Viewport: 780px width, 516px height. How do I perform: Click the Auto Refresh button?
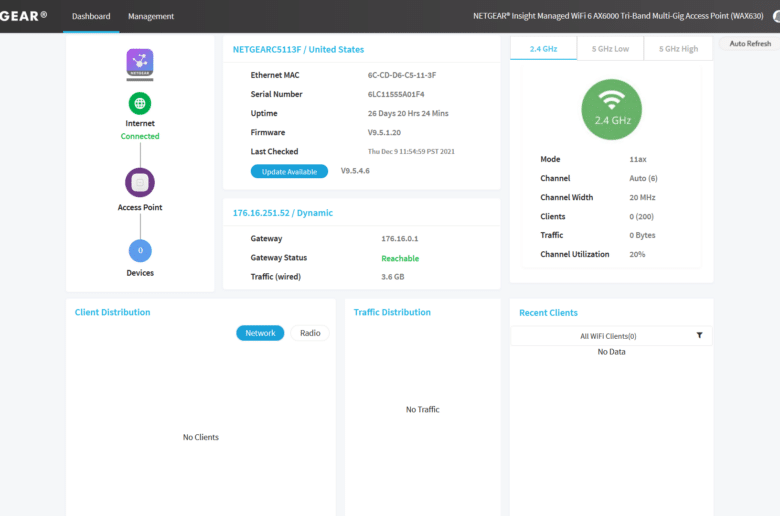(x=750, y=44)
